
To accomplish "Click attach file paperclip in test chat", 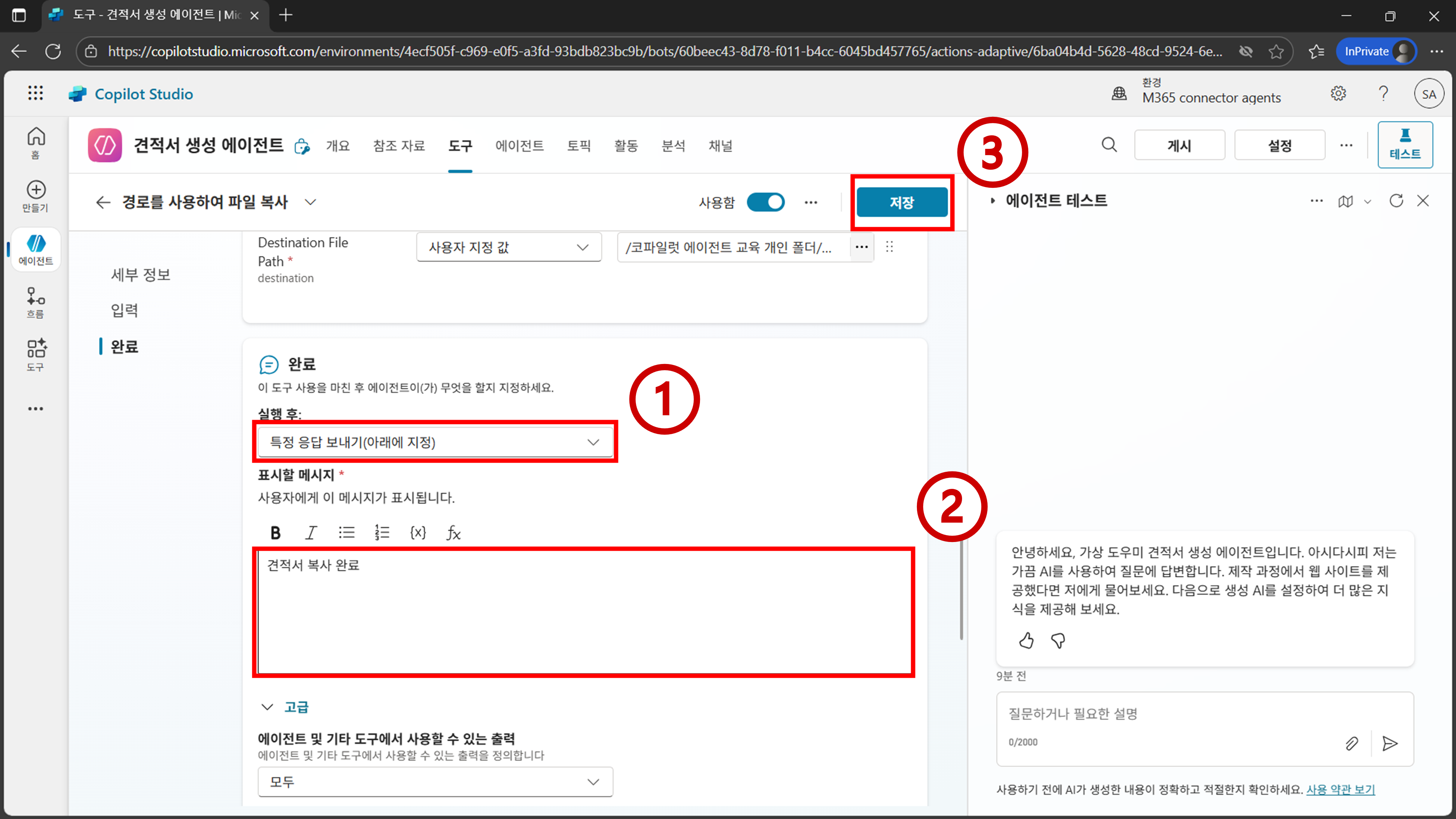I will (x=1352, y=743).
